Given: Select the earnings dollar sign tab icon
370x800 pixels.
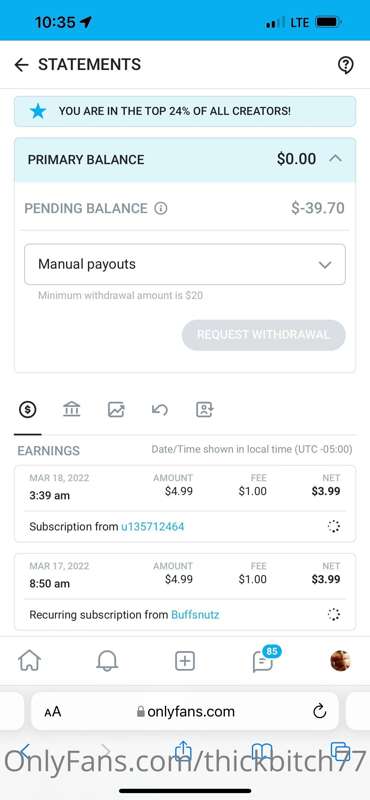Looking at the screenshot, I should click(x=28, y=409).
